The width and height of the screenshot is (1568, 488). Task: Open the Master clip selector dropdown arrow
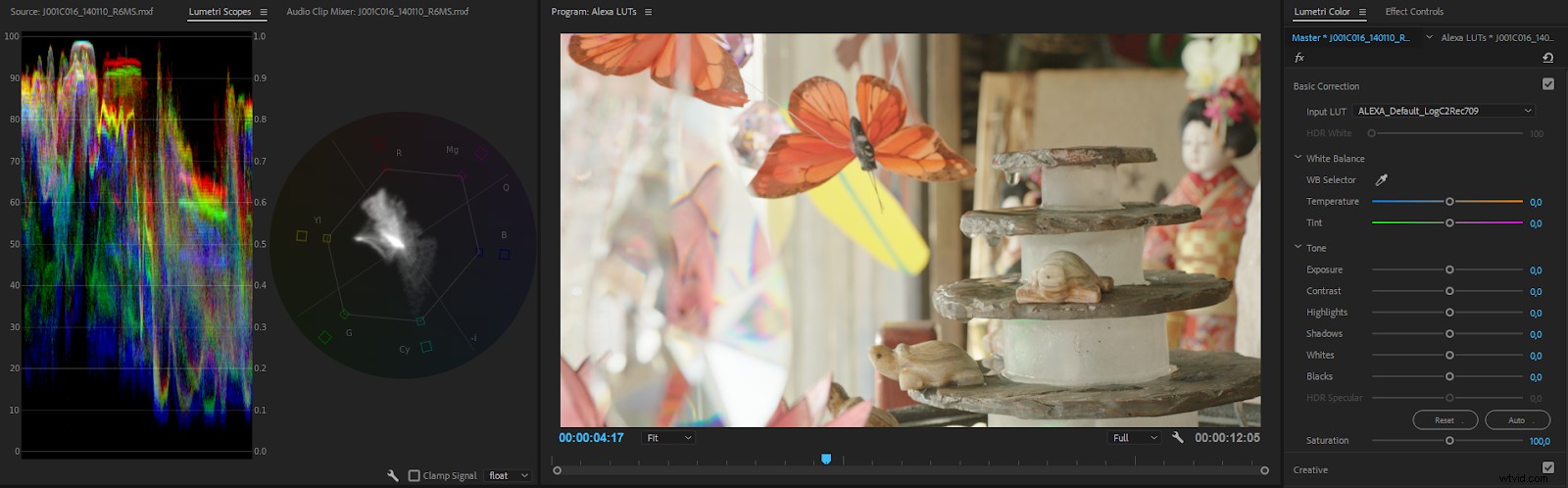1429,37
